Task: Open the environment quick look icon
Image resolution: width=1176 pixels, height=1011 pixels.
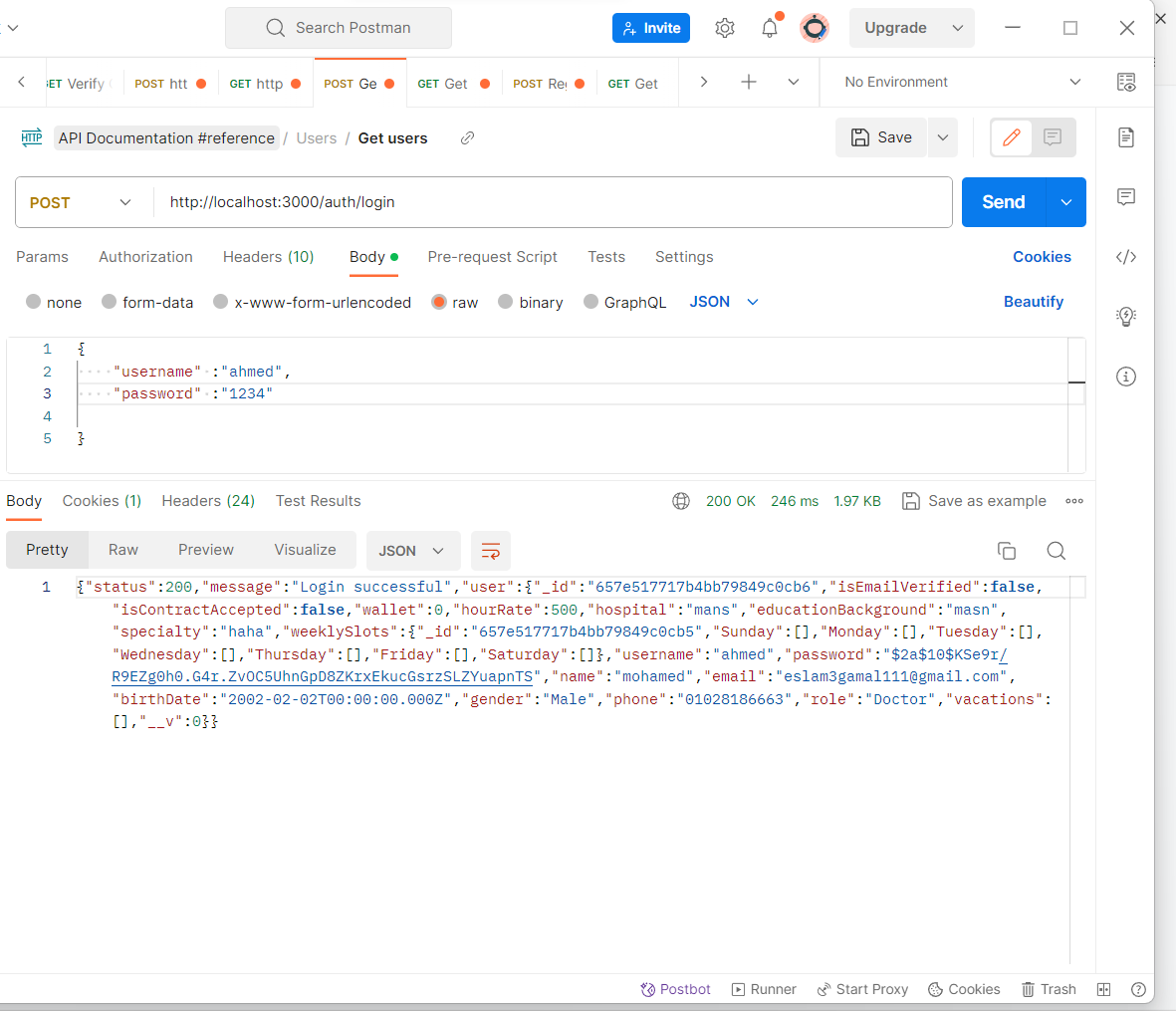Action: point(1126,83)
